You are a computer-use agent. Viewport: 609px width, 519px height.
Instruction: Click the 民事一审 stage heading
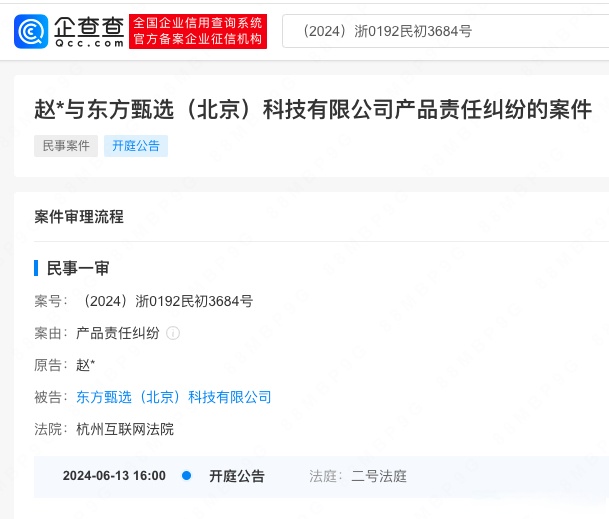pos(78,268)
